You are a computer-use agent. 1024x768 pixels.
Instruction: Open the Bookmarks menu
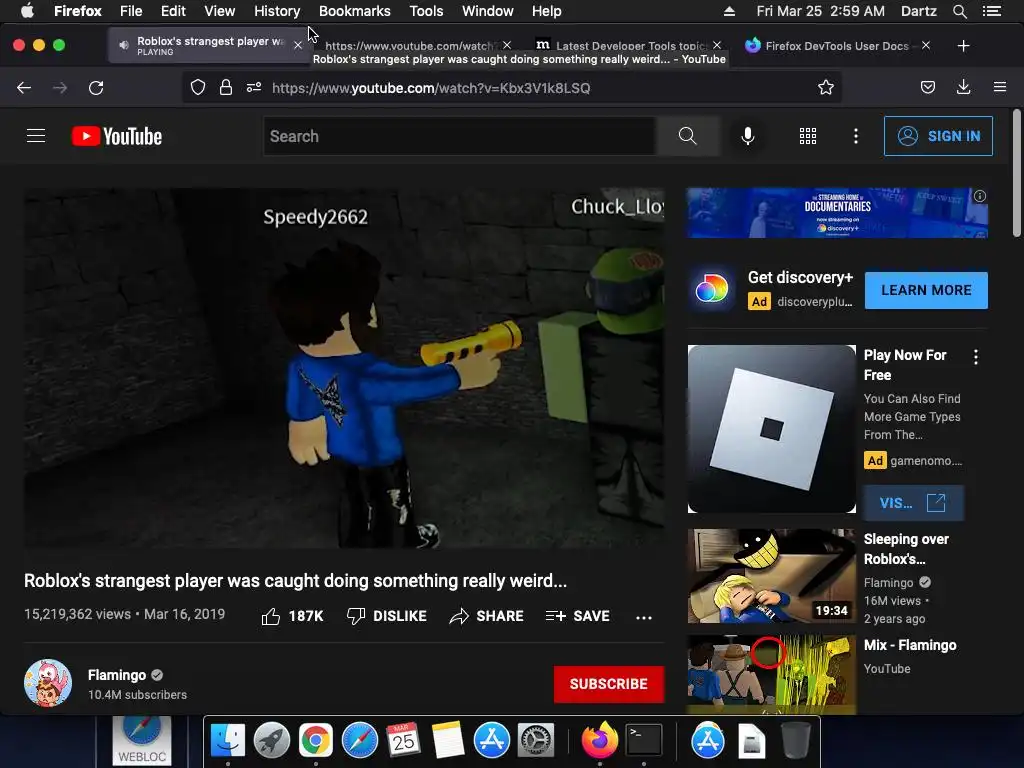pyautogui.click(x=355, y=11)
